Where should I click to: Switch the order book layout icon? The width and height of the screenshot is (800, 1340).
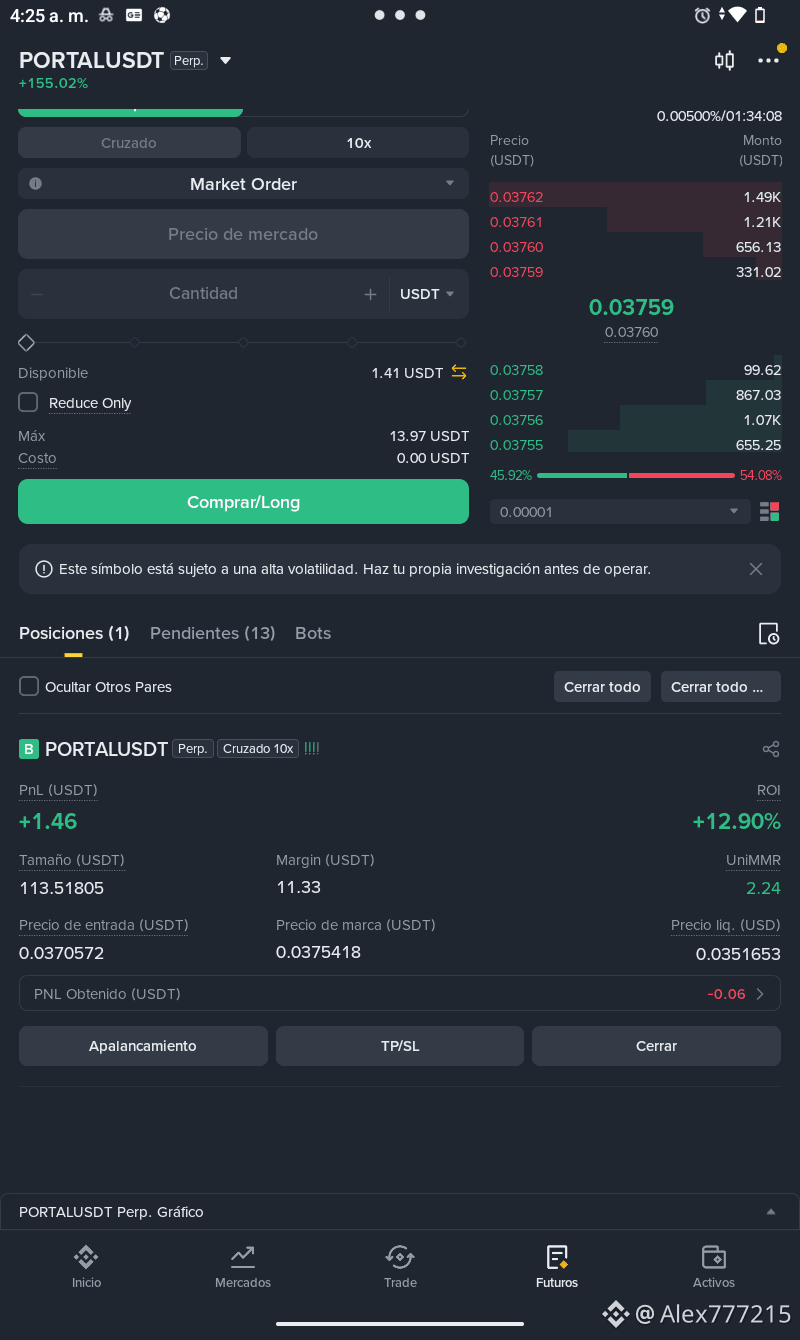pos(769,512)
